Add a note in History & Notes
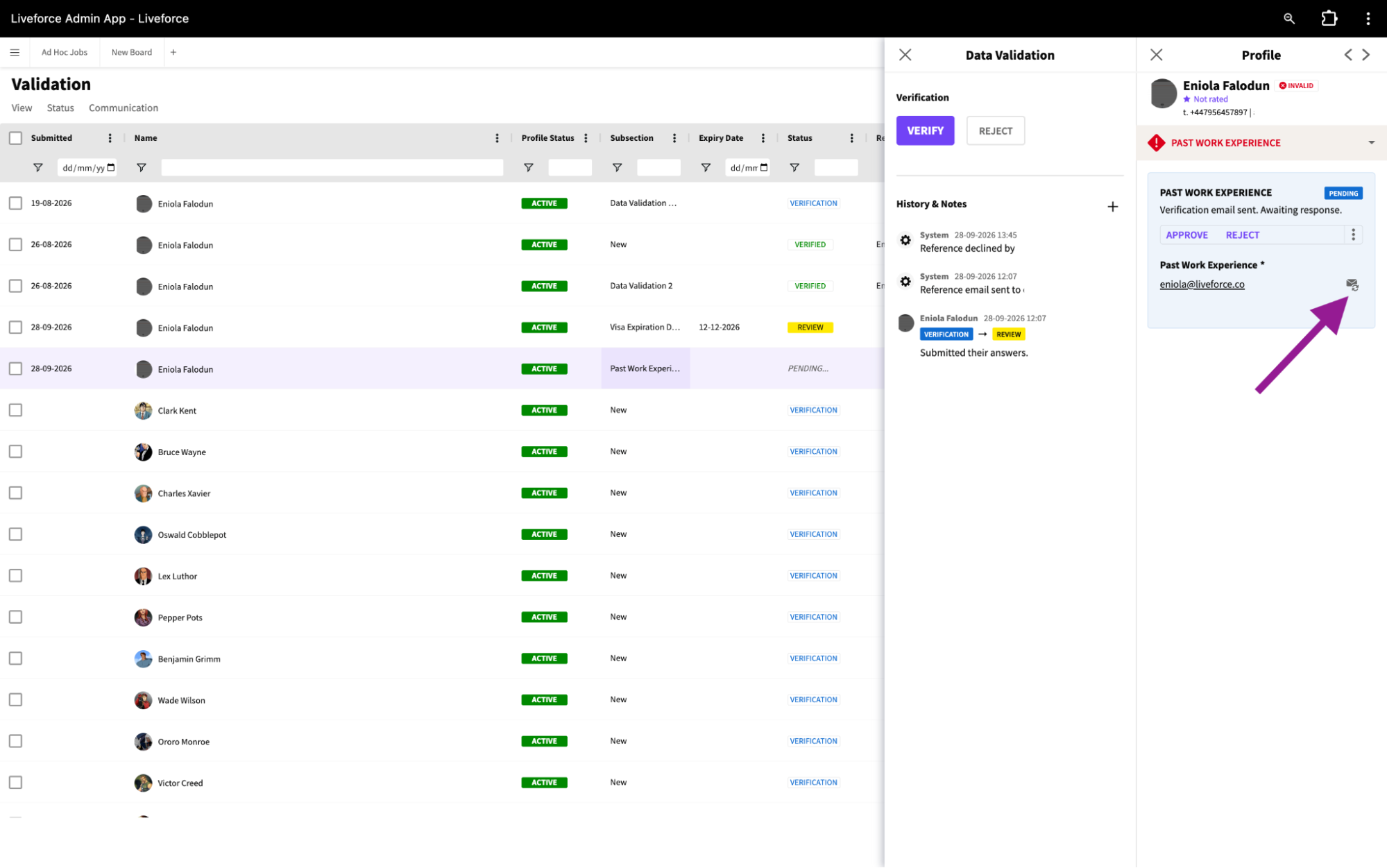 click(1112, 207)
